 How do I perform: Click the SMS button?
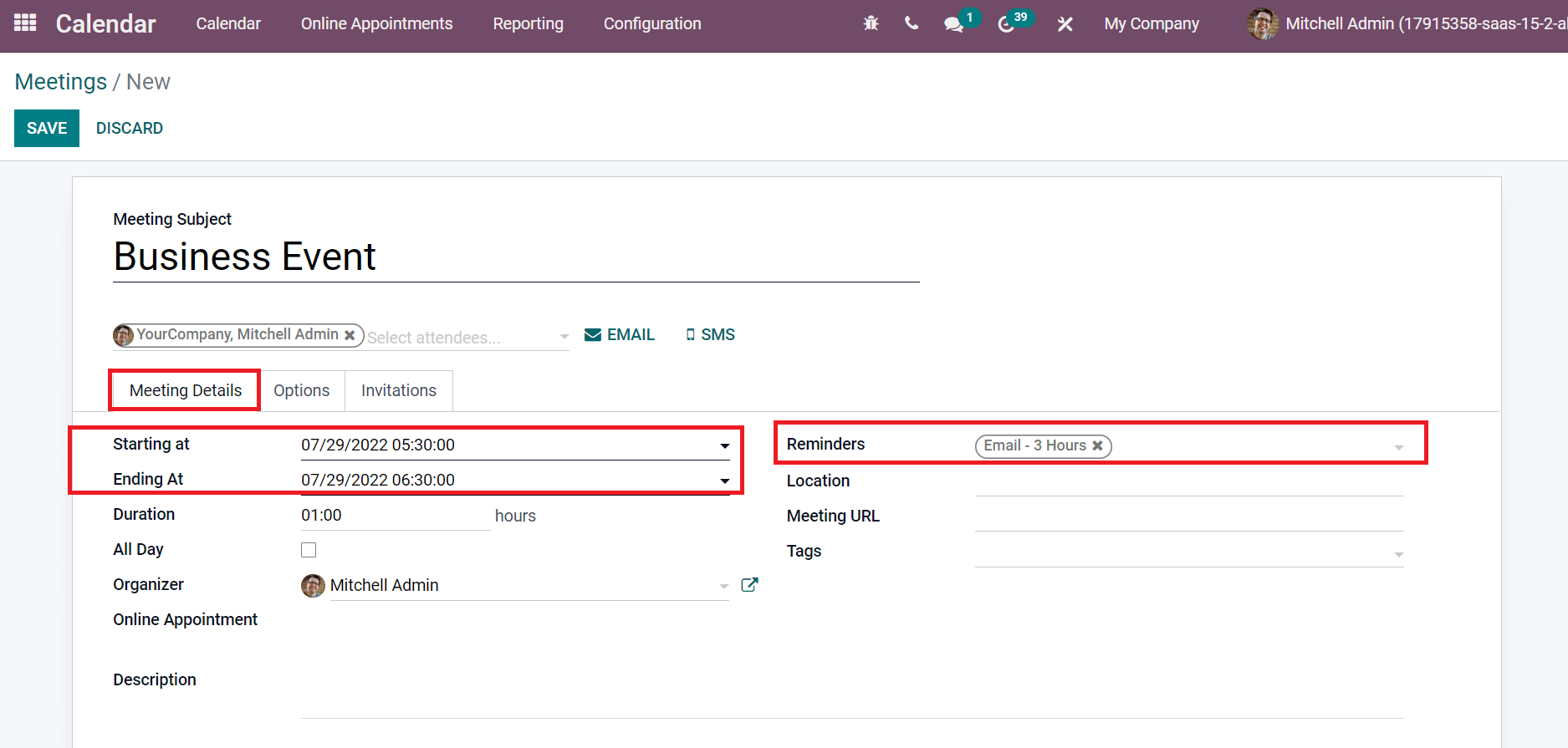coord(710,334)
